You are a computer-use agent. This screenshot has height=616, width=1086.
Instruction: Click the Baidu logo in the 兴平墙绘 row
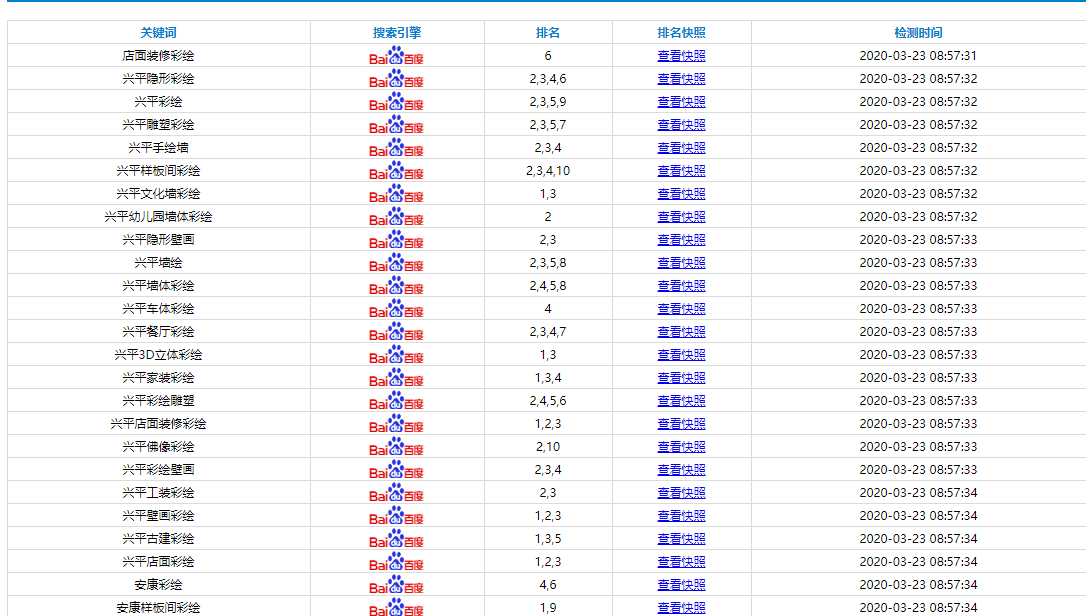396,263
